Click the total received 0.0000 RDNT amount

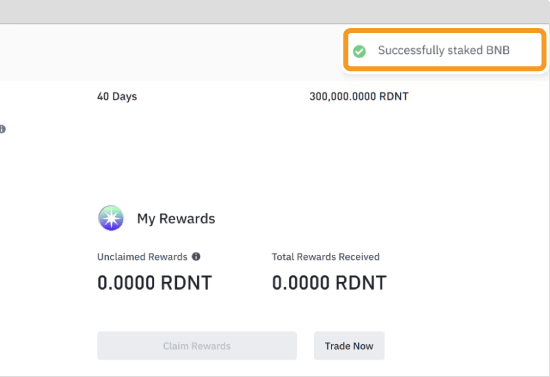pyautogui.click(x=329, y=283)
